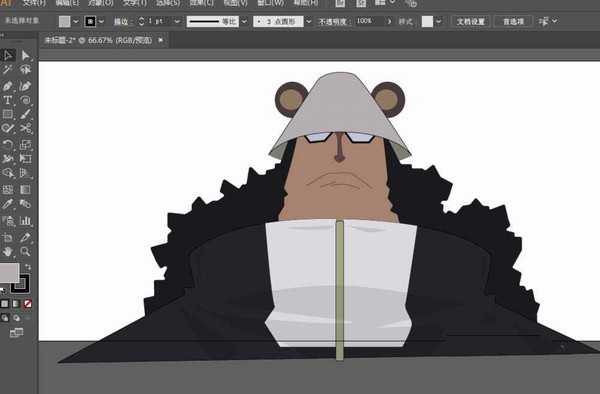Set paint to None (red slash)

28,304
